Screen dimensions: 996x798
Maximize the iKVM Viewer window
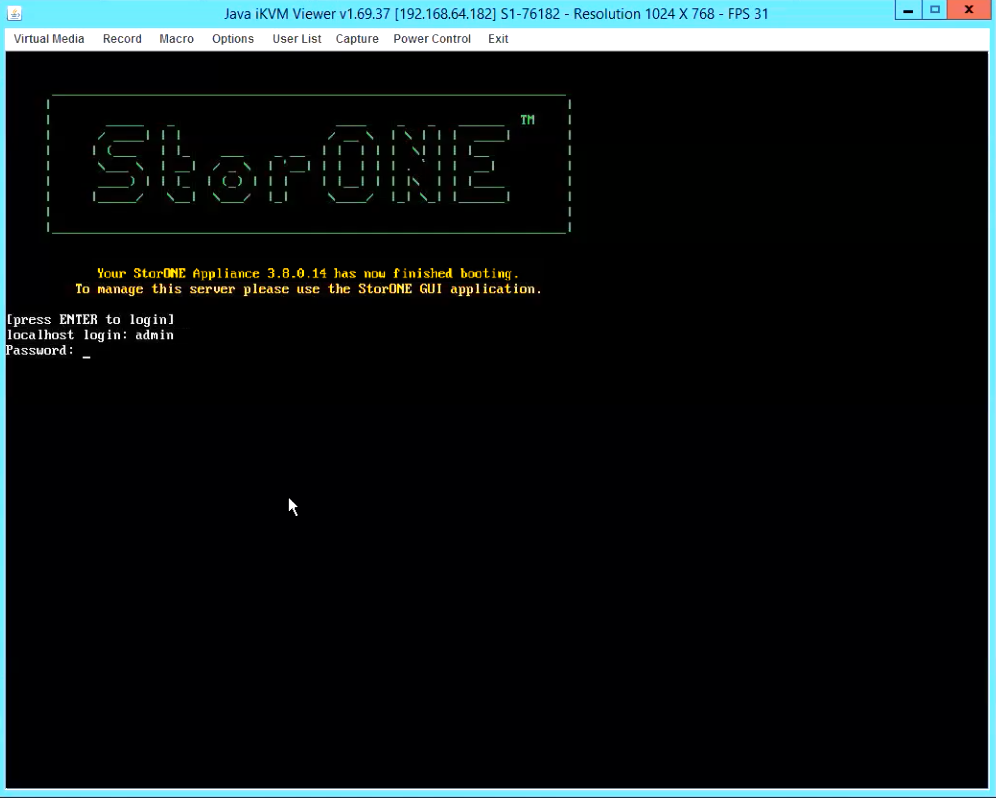coord(934,10)
